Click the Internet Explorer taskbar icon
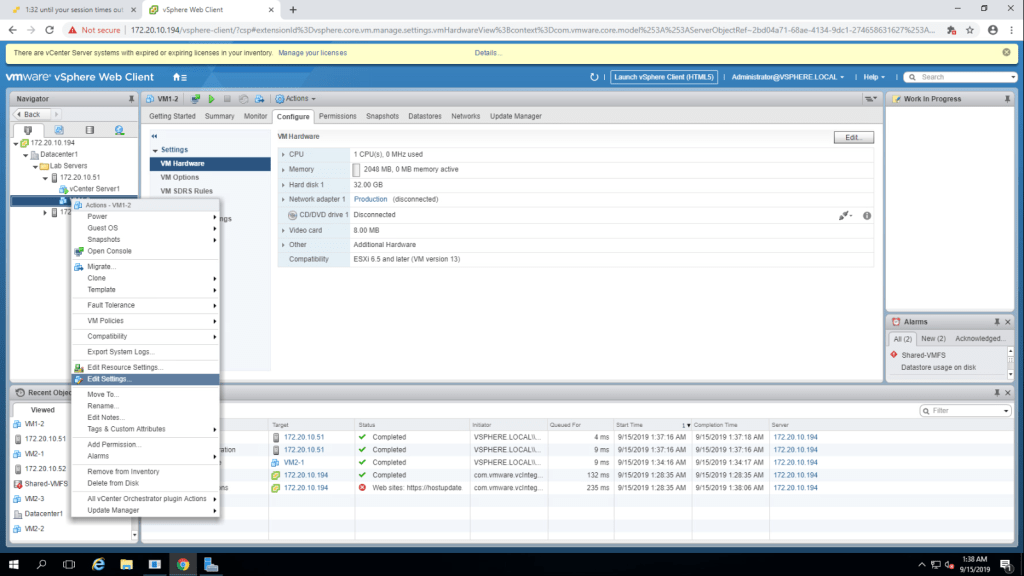1024x576 pixels. tap(99, 565)
